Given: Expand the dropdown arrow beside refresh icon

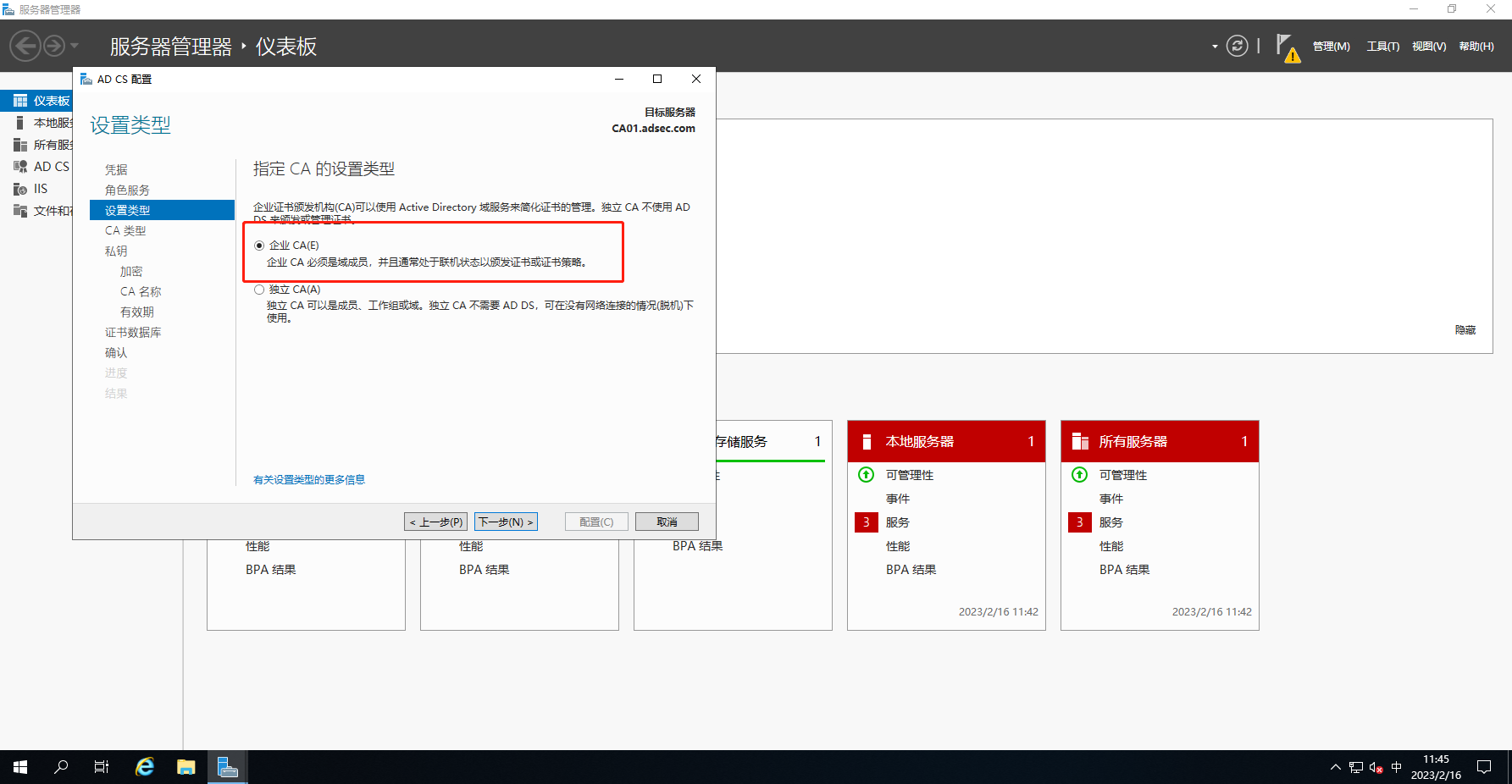Looking at the screenshot, I should point(1215,47).
